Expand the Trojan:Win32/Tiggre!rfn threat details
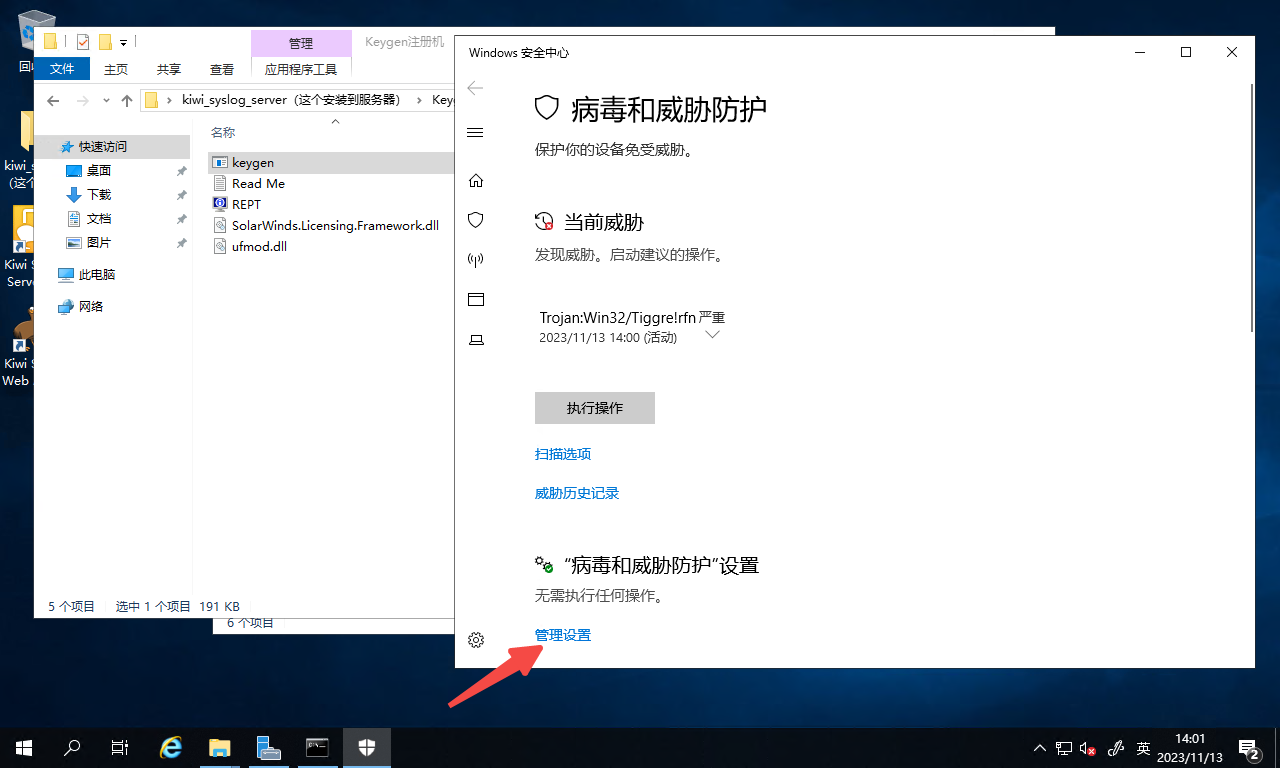Image resolution: width=1280 pixels, height=768 pixels. click(x=712, y=335)
